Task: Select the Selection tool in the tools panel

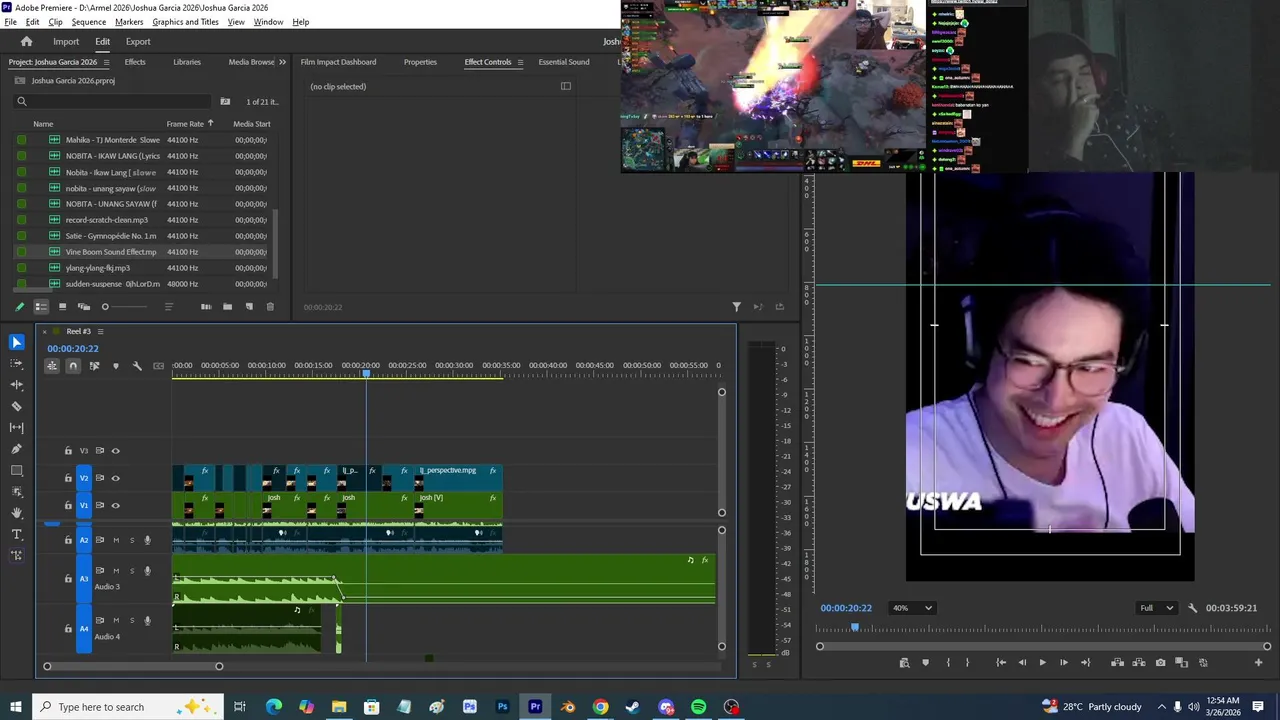Action: [16, 342]
